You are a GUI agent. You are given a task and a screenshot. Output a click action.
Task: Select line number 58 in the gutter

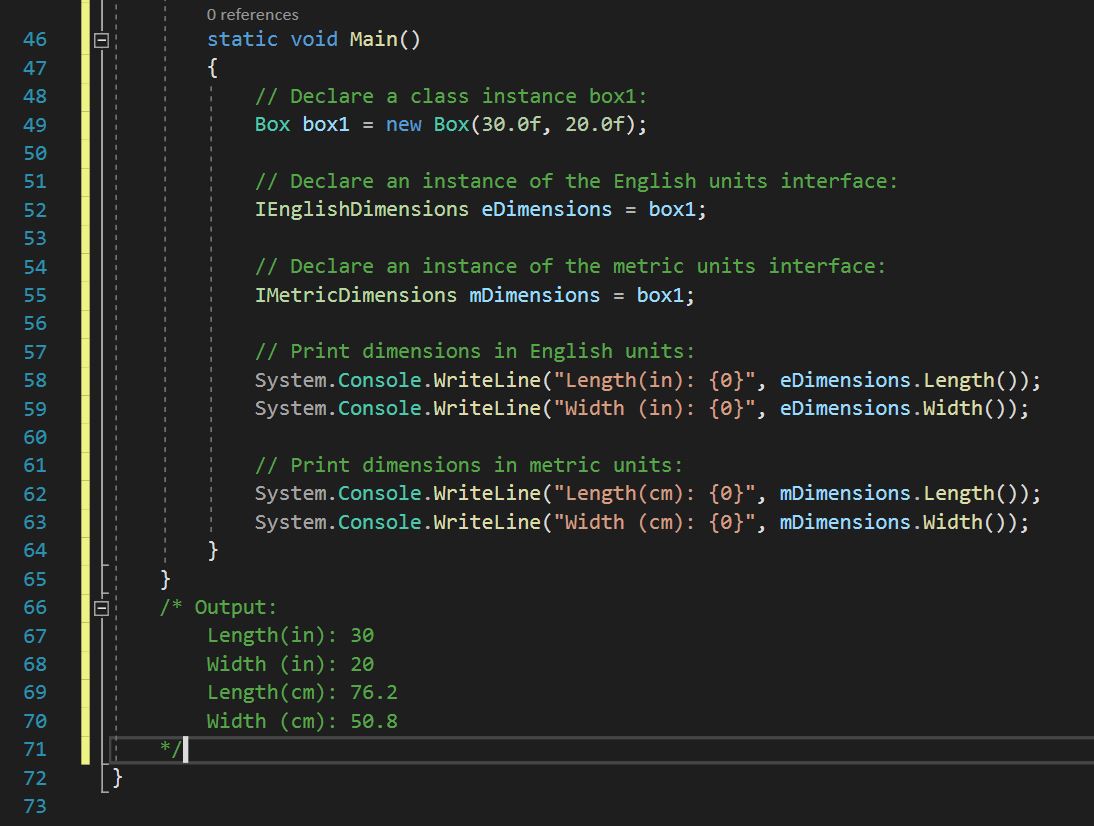(x=35, y=380)
